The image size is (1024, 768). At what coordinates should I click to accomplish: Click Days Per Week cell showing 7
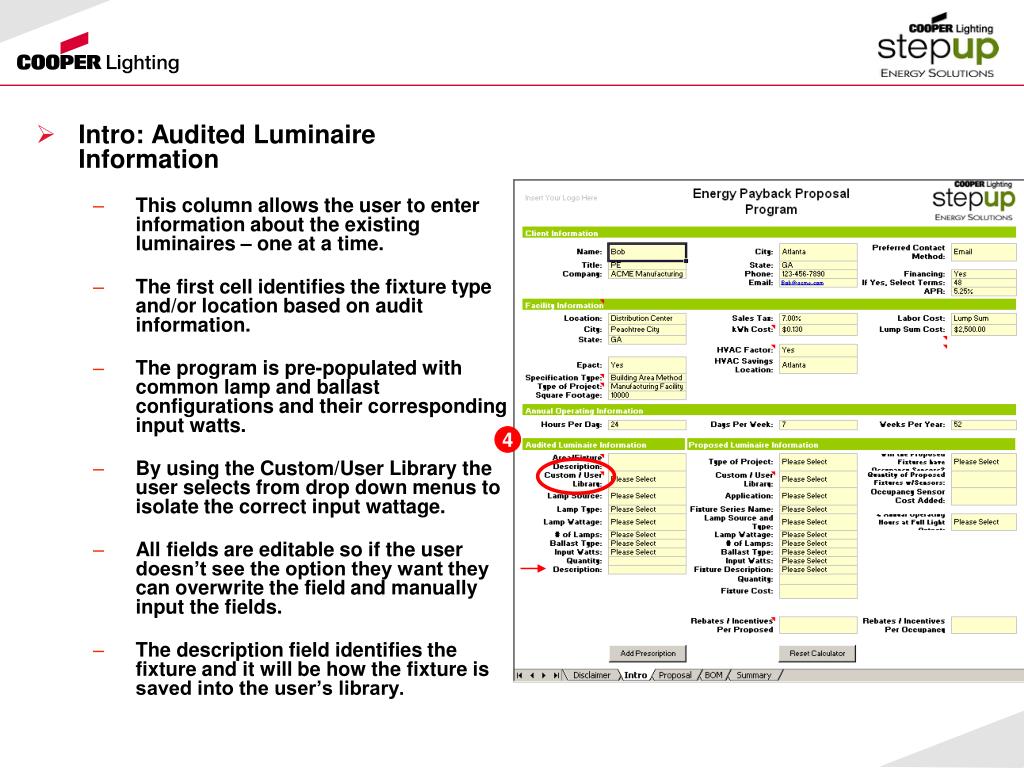coord(818,424)
